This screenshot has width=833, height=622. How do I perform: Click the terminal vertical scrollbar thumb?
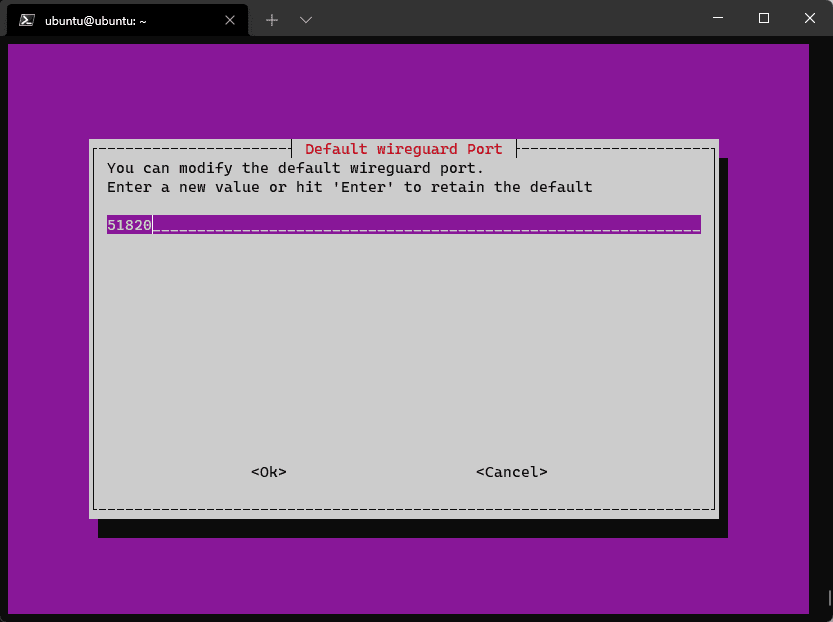[x=830, y=598]
